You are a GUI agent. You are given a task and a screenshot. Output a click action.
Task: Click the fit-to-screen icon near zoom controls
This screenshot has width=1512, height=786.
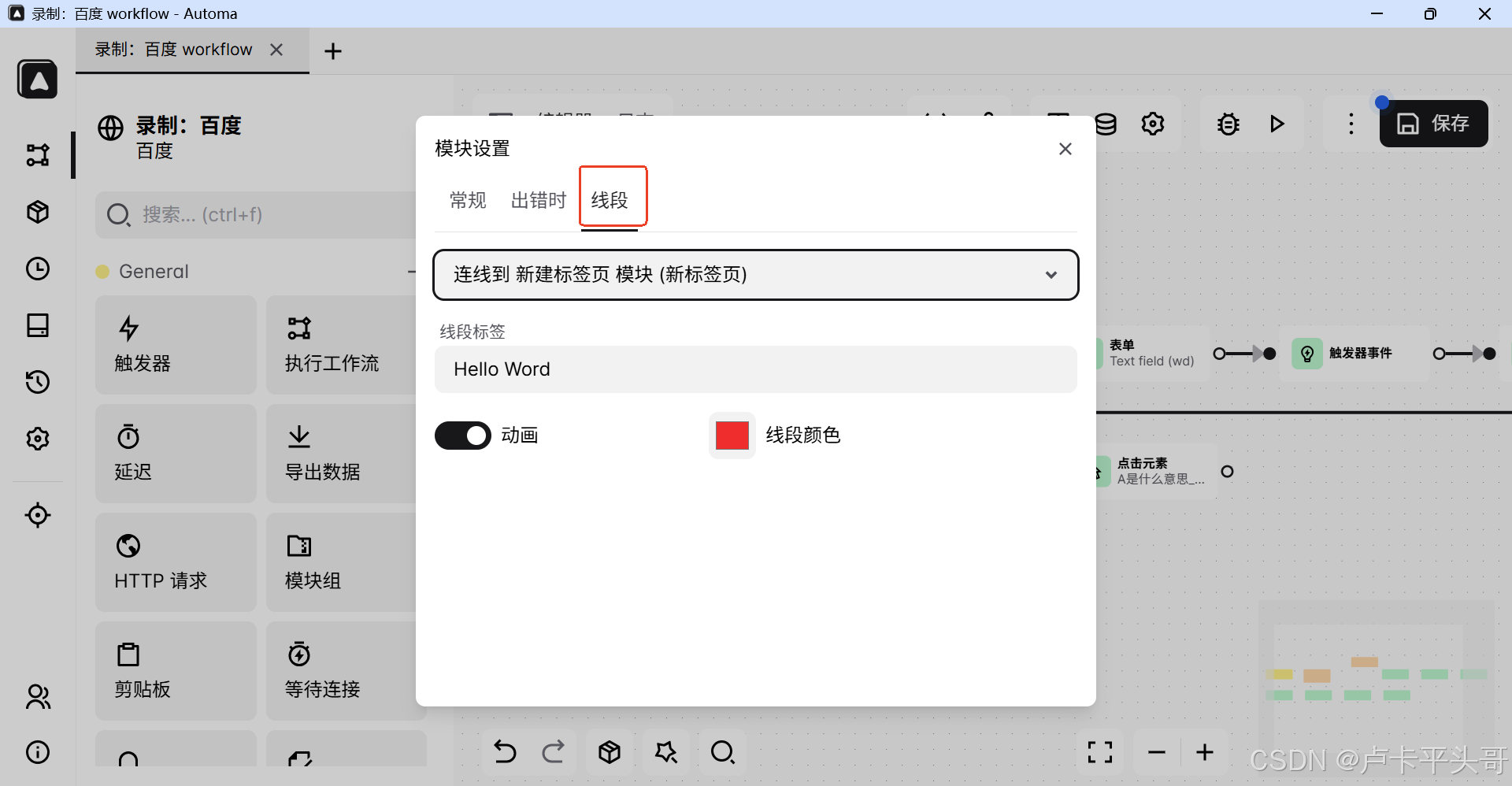tap(1100, 752)
